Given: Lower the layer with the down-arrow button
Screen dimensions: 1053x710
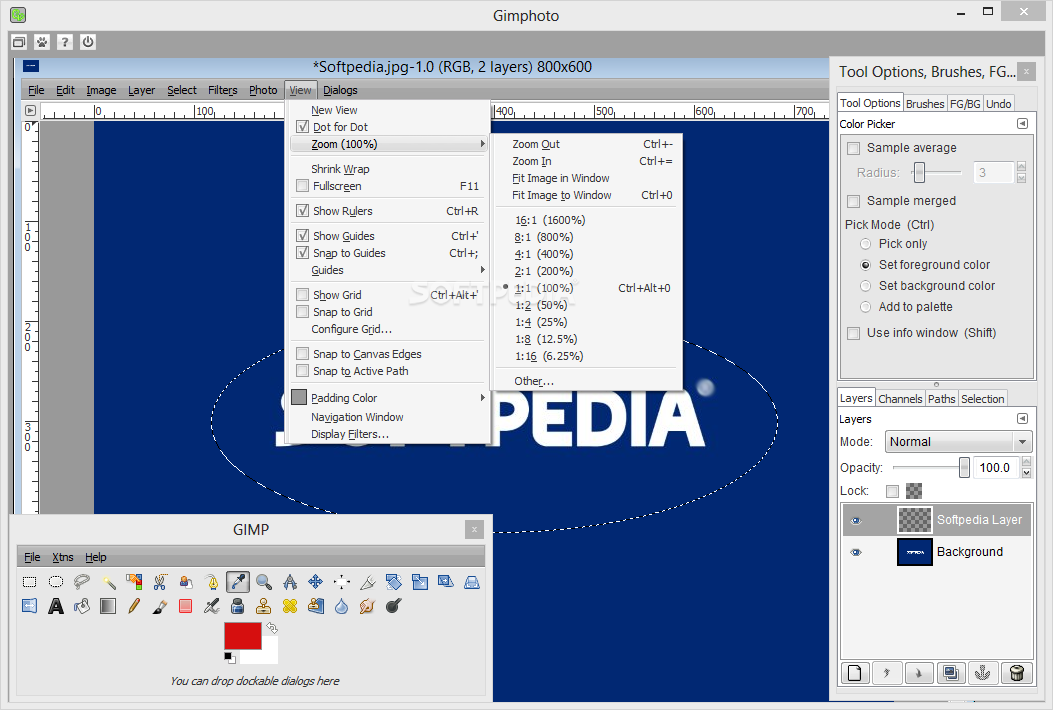Looking at the screenshot, I should tap(919, 672).
